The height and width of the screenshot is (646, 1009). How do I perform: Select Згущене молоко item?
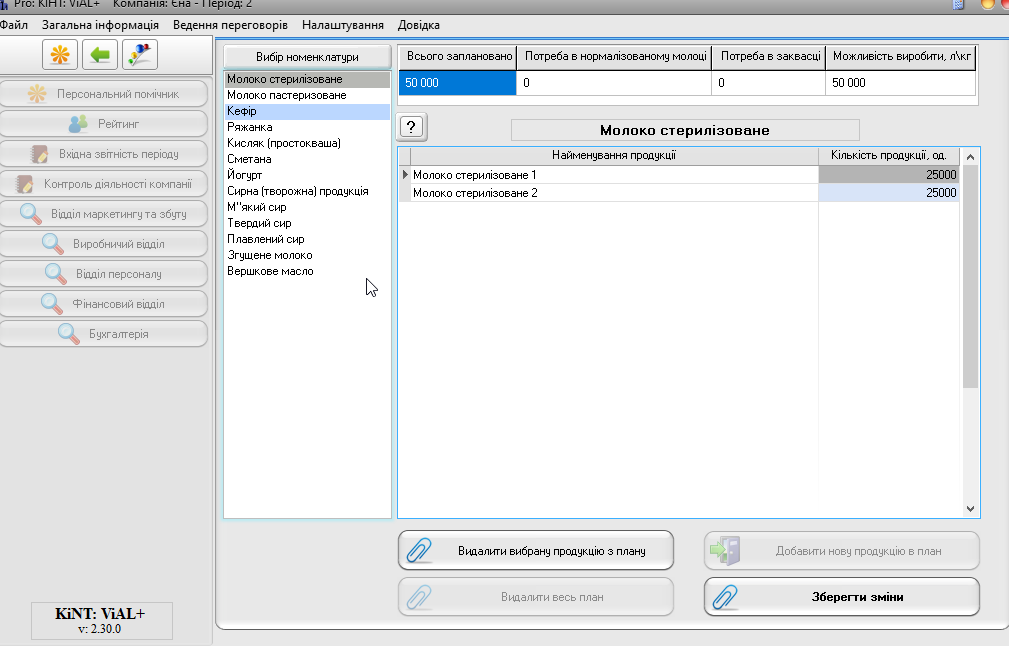pyautogui.click(x=308, y=255)
